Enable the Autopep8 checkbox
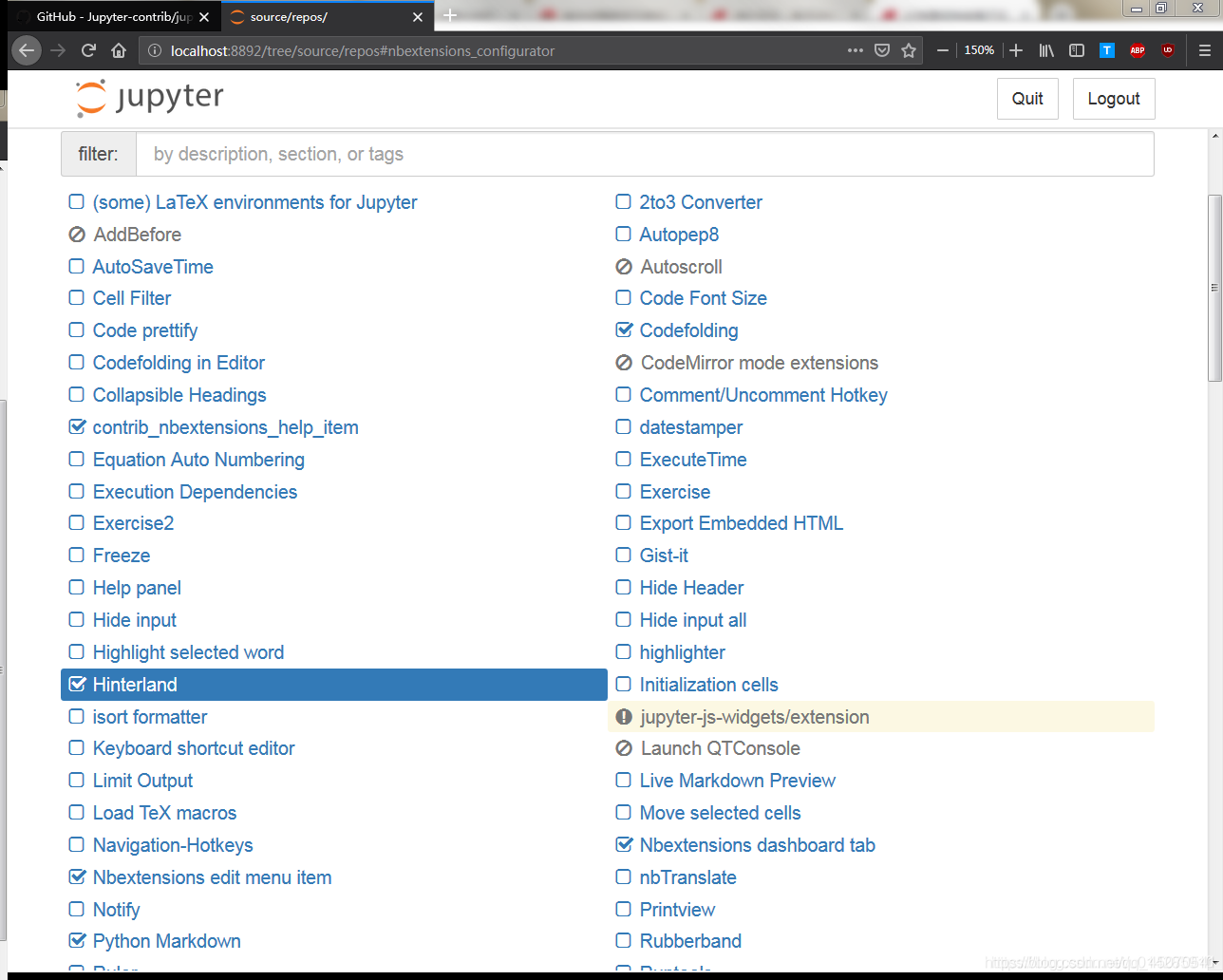Image resolution: width=1223 pixels, height=980 pixels. (624, 234)
